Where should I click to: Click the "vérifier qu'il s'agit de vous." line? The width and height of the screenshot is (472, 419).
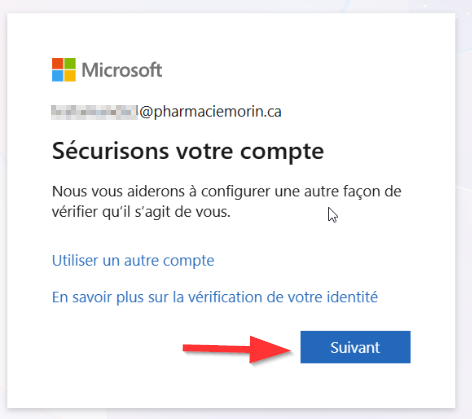[x=141, y=212]
